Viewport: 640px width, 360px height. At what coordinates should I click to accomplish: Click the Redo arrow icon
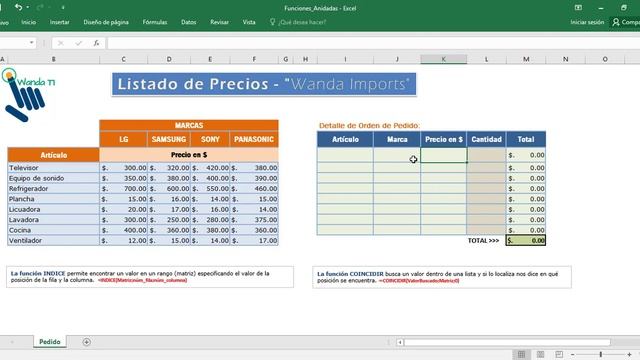40,7
